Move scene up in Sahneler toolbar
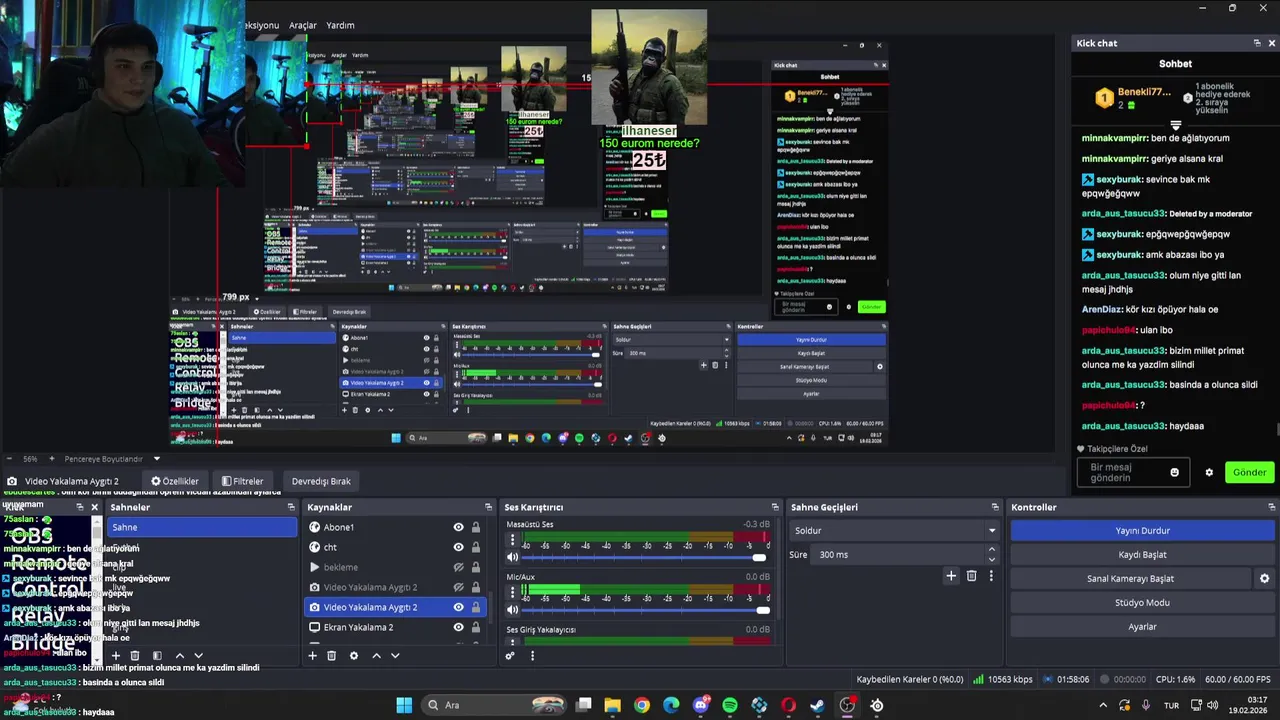 pyautogui.click(x=179, y=656)
